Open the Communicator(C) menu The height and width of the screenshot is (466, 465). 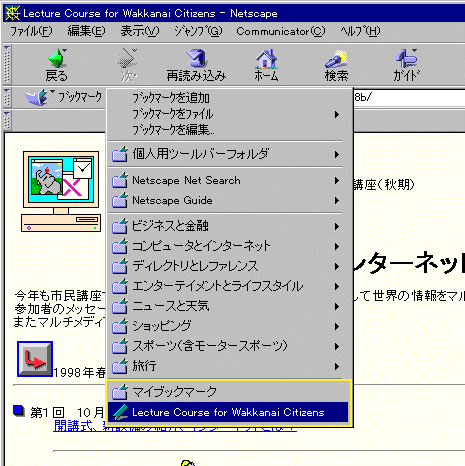tap(281, 31)
